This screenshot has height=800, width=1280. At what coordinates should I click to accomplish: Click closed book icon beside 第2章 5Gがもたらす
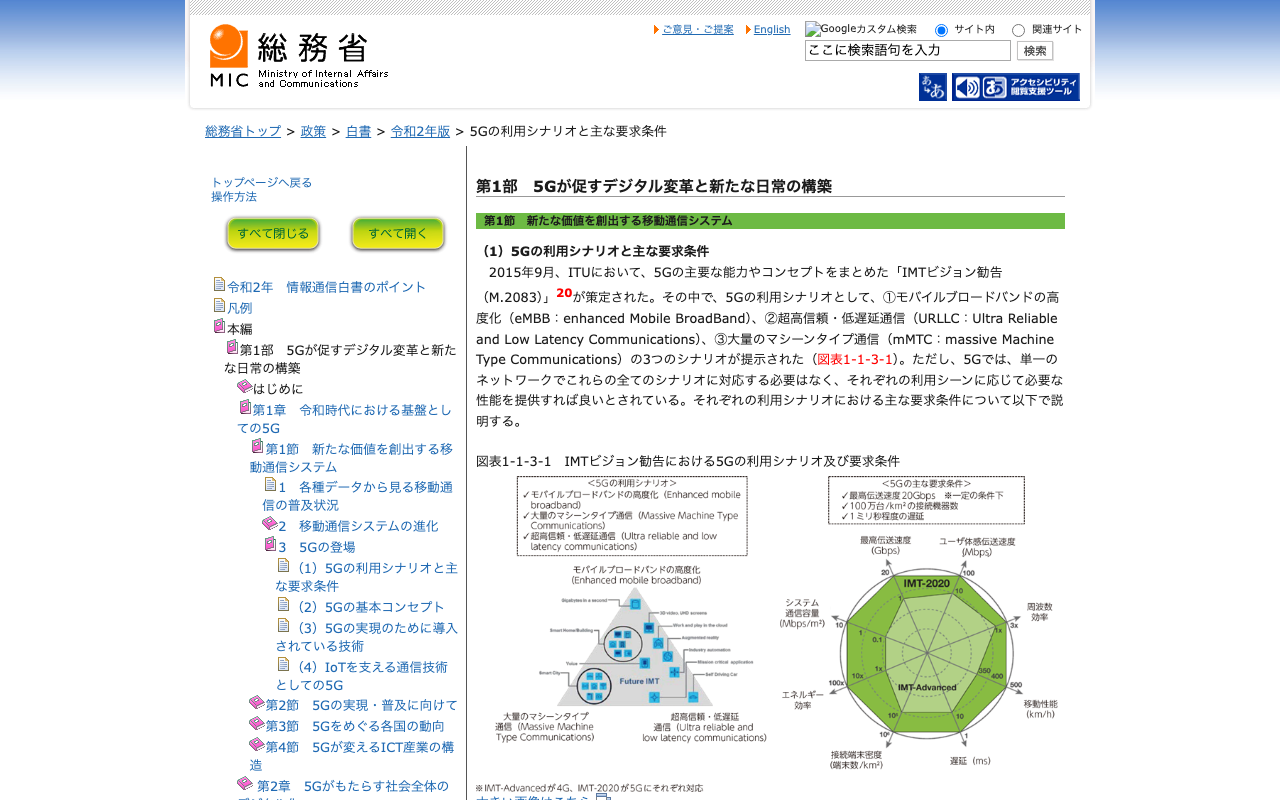pyautogui.click(x=245, y=783)
